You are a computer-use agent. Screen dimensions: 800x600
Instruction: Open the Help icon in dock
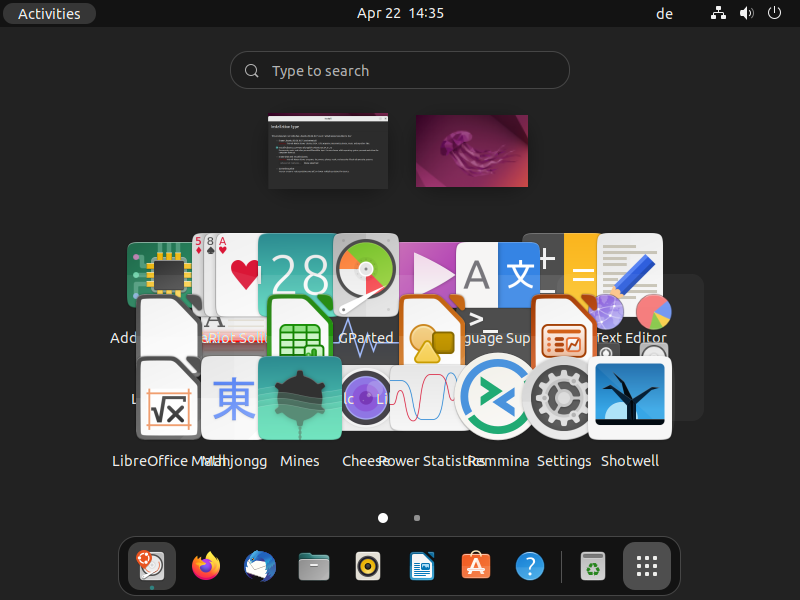tap(530, 566)
